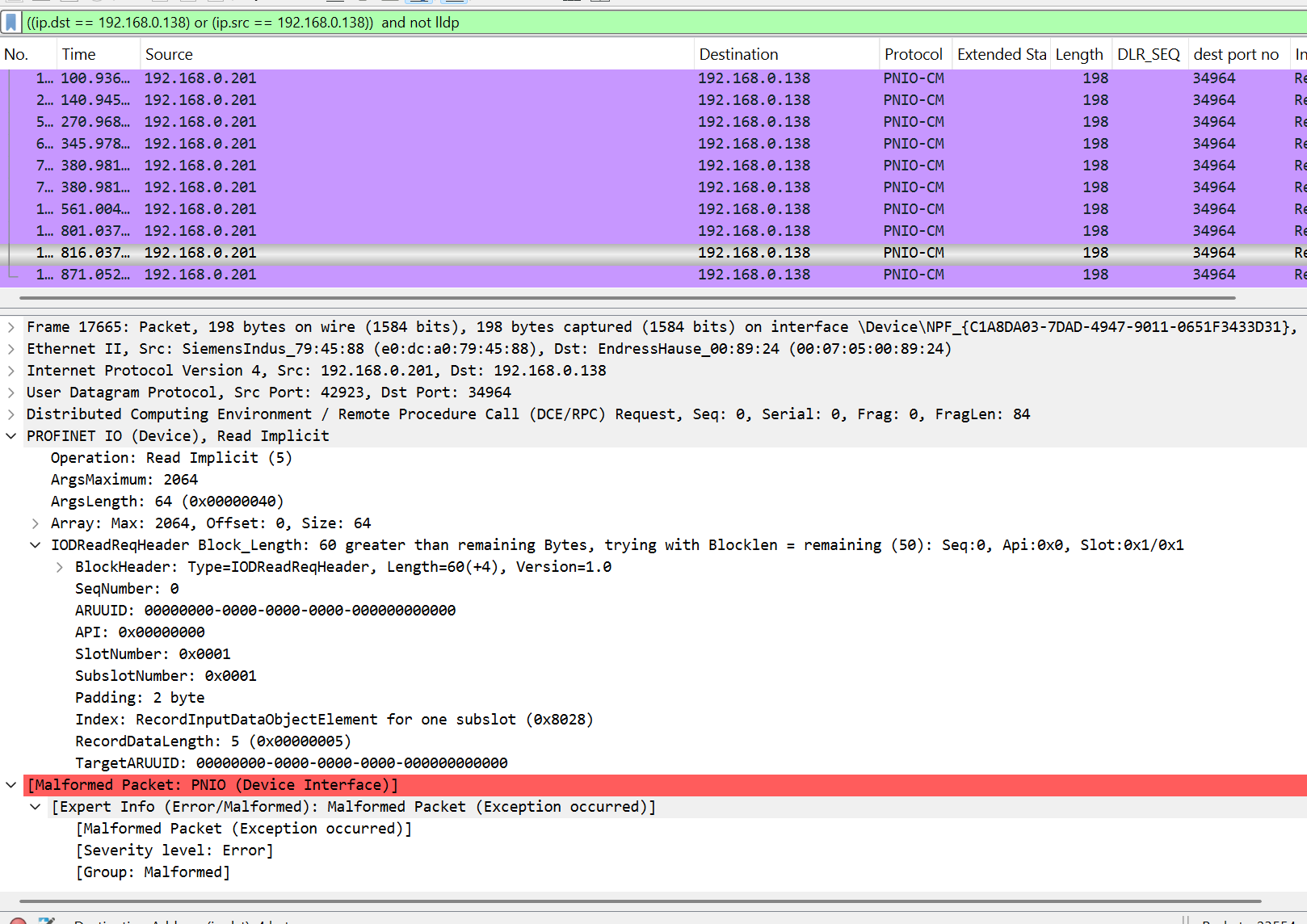The width and height of the screenshot is (1307, 924).
Task: Click destination 192.168.0.138 in 345.978 row
Action: 754,144
